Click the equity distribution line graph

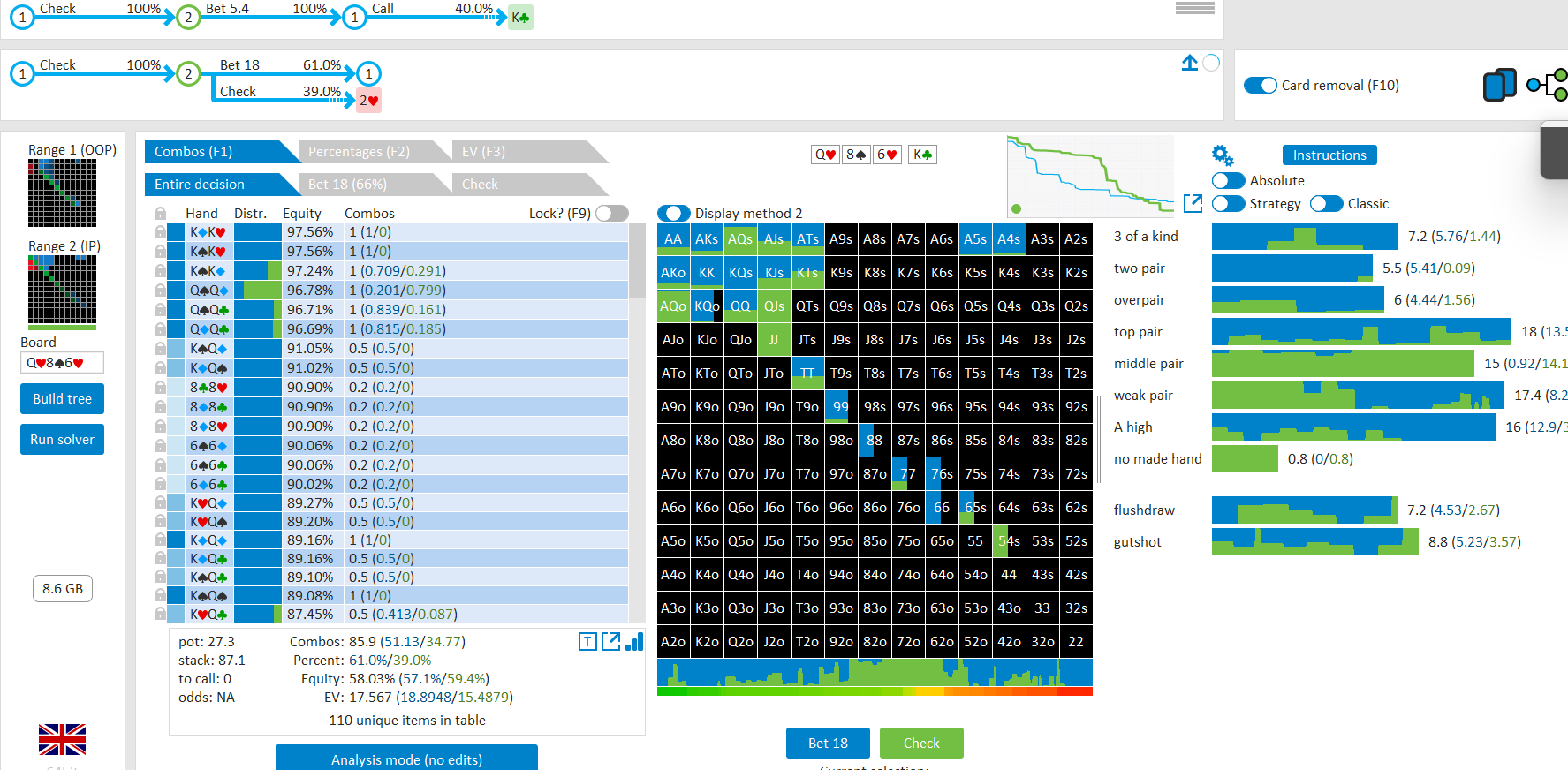(1090, 176)
